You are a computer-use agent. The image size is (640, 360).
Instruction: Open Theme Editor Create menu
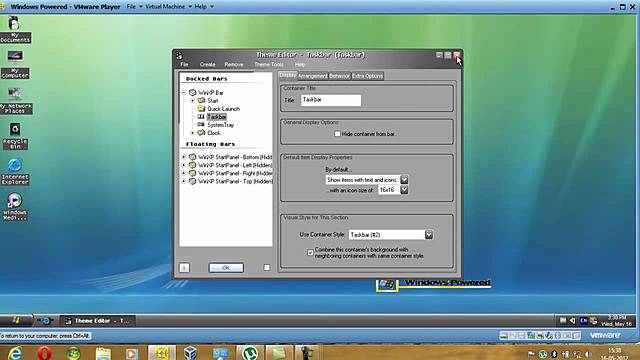[x=207, y=64]
